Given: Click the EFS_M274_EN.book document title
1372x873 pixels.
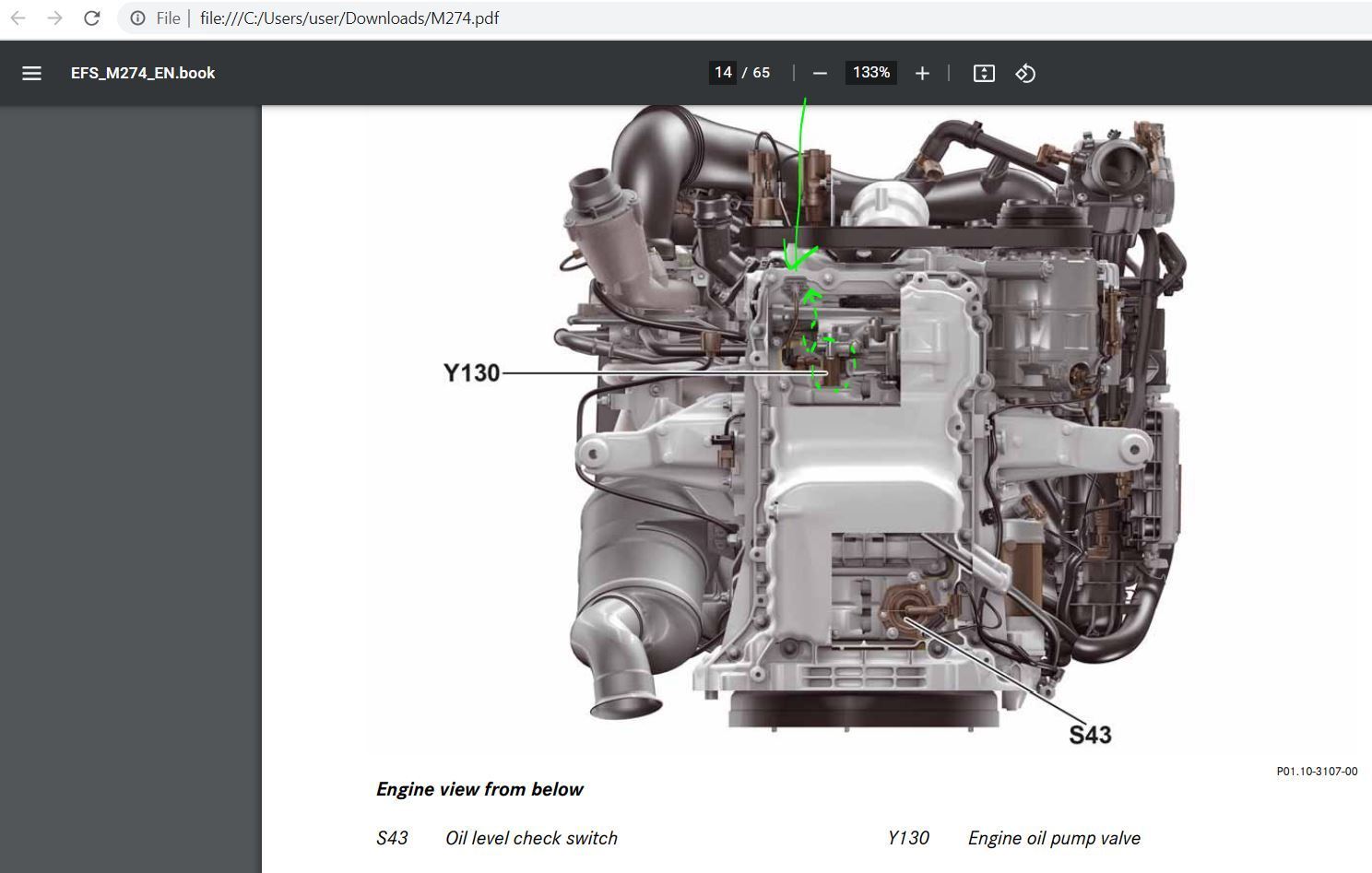Looking at the screenshot, I should click(x=143, y=73).
